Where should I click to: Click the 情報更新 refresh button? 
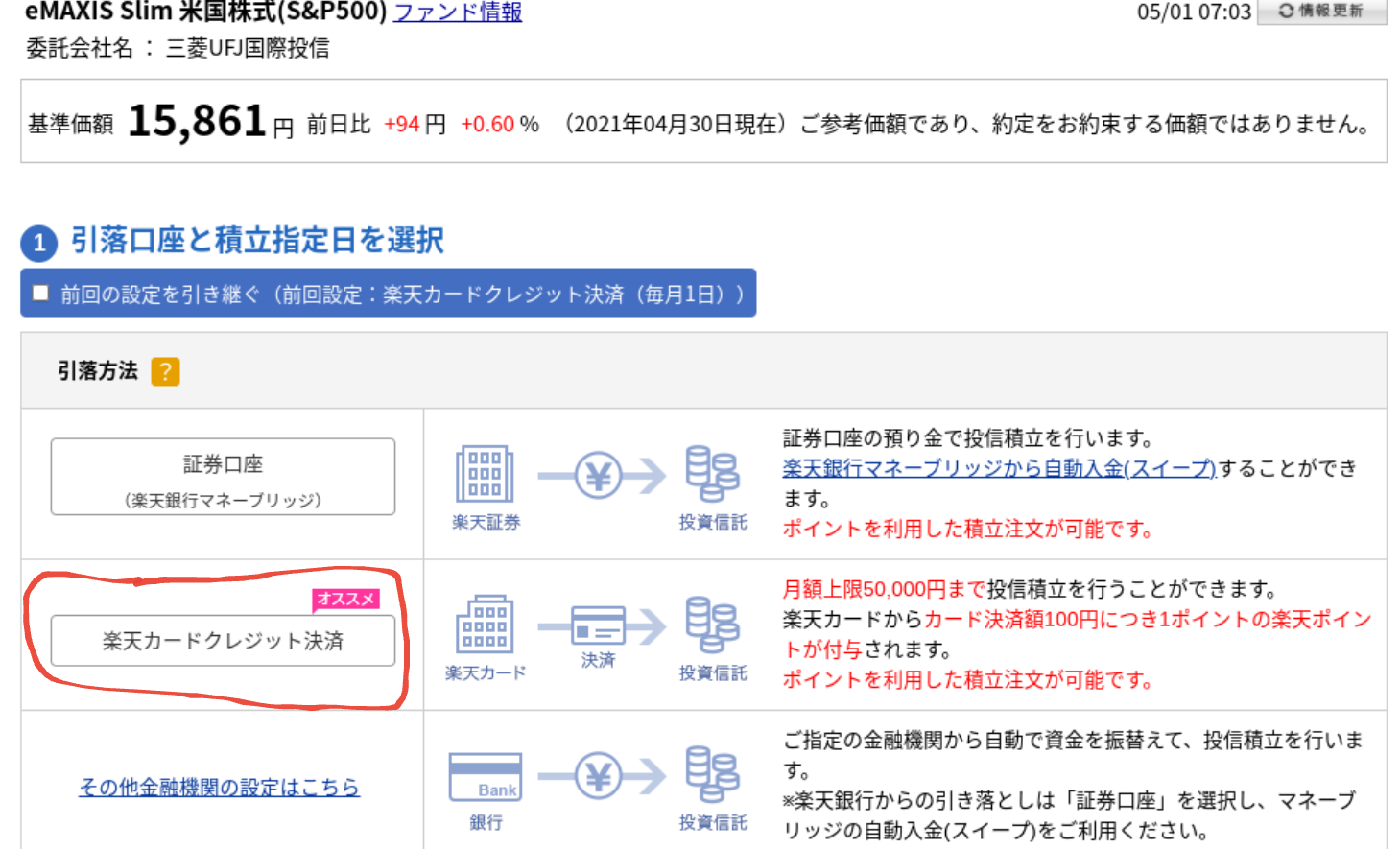pyautogui.click(x=1321, y=11)
